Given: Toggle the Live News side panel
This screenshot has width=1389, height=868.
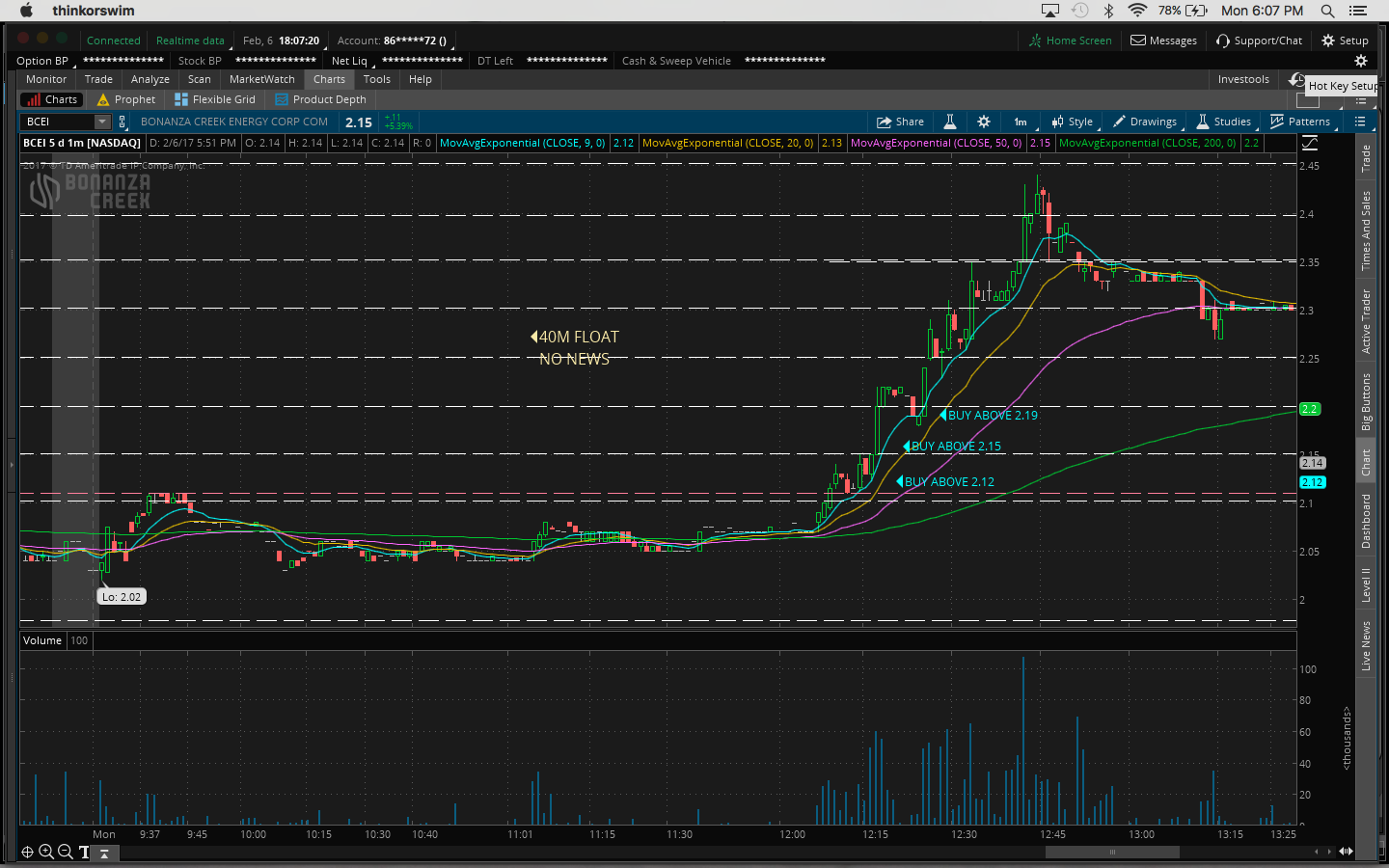Looking at the screenshot, I should click(1366, 645).
